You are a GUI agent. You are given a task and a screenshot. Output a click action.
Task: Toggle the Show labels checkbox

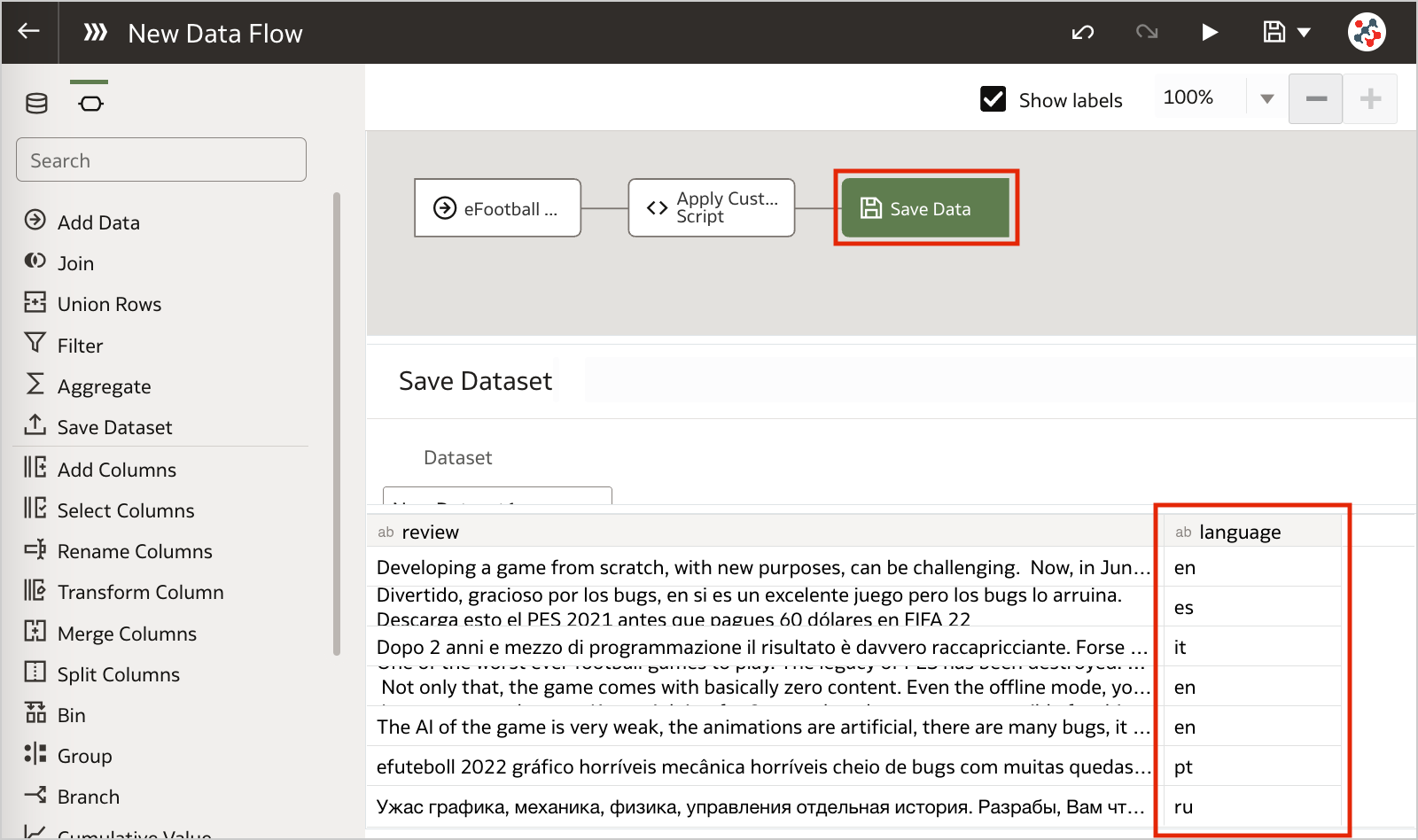[993, 99]
